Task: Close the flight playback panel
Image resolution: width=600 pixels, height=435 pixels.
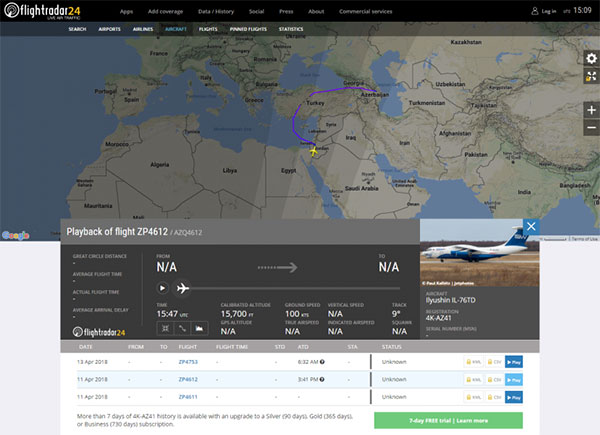Action: point(531,226)
